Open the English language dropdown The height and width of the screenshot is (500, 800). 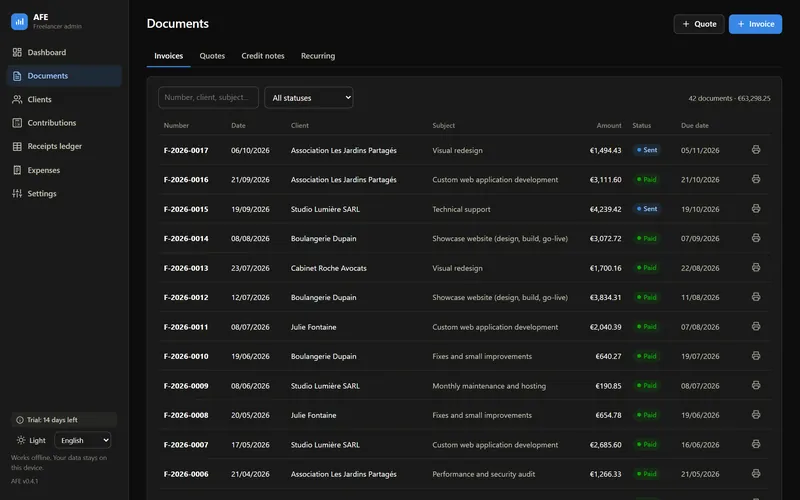point(83,440)
